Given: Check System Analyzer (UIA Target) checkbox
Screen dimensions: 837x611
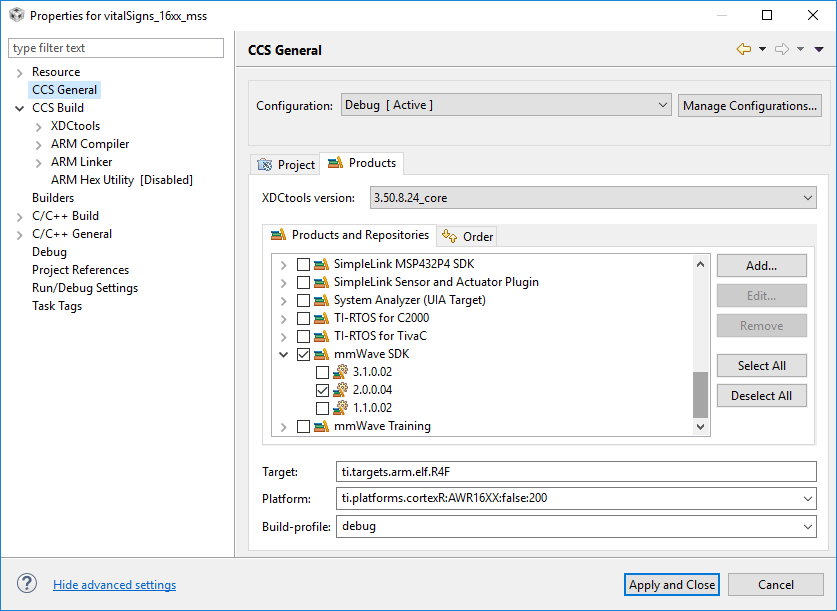Looking at the screenshot, I should click(x=303, y=300).
